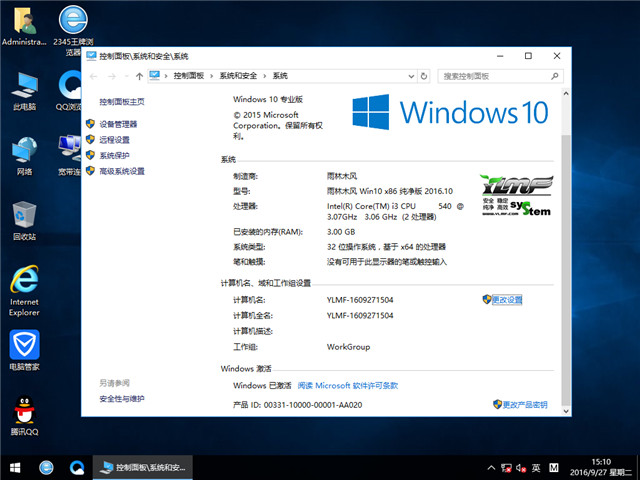Click computer name YLMF-1609271504 next to 计算机名
The height and width of the screenshot is (480, 640).
click(360, 300)
